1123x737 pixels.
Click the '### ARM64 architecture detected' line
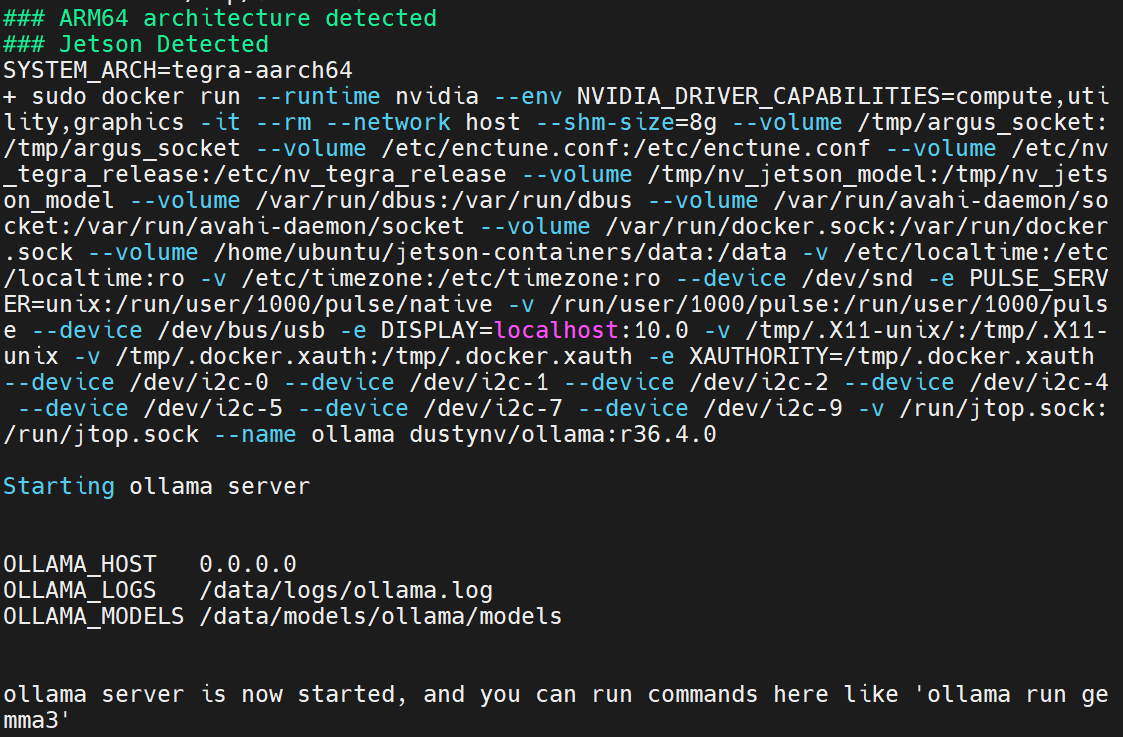coord(220,18)
